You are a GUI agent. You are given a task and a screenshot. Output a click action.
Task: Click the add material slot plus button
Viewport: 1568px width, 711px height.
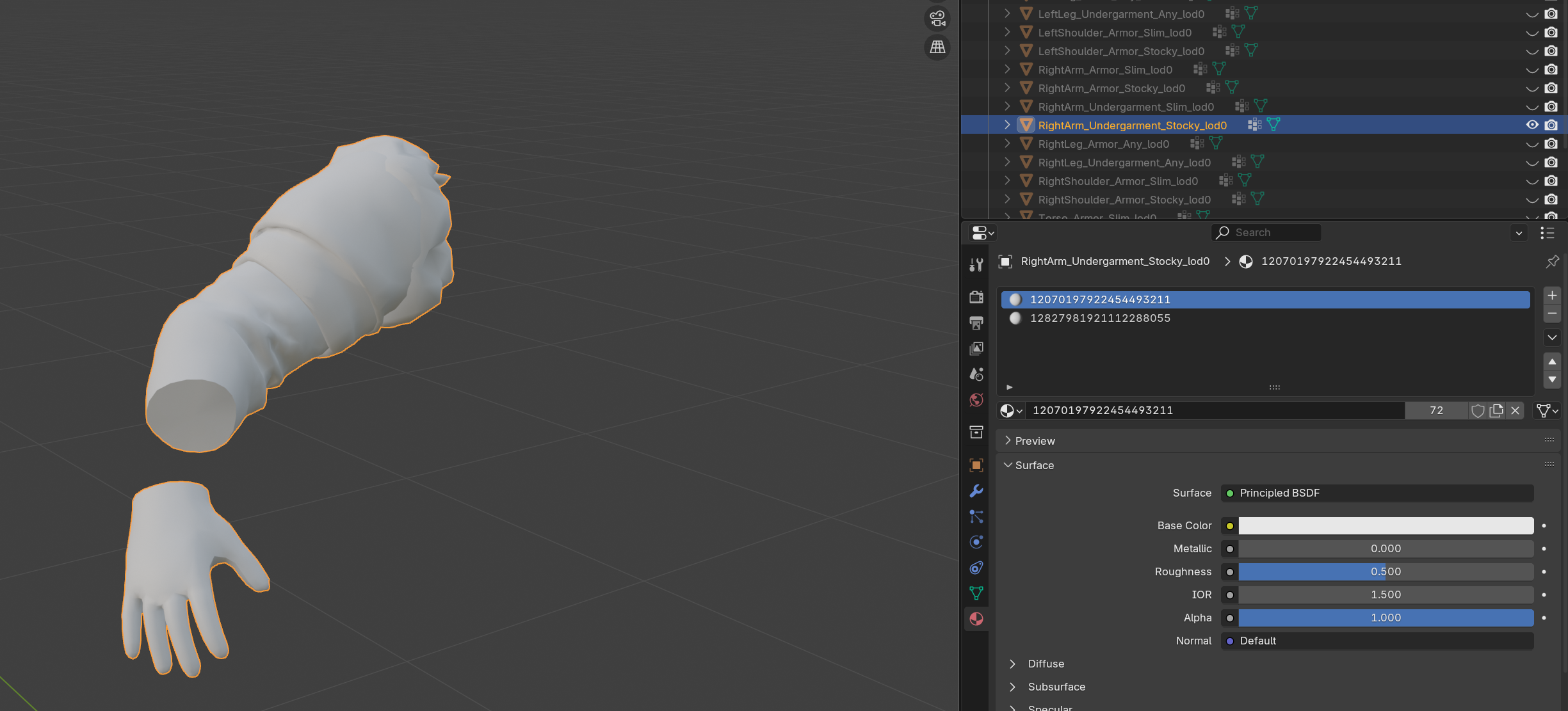(1552, 295)
